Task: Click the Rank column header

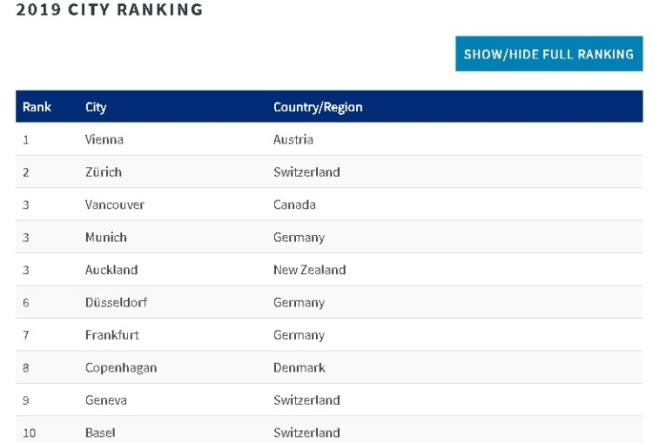Action: [36, 107]
